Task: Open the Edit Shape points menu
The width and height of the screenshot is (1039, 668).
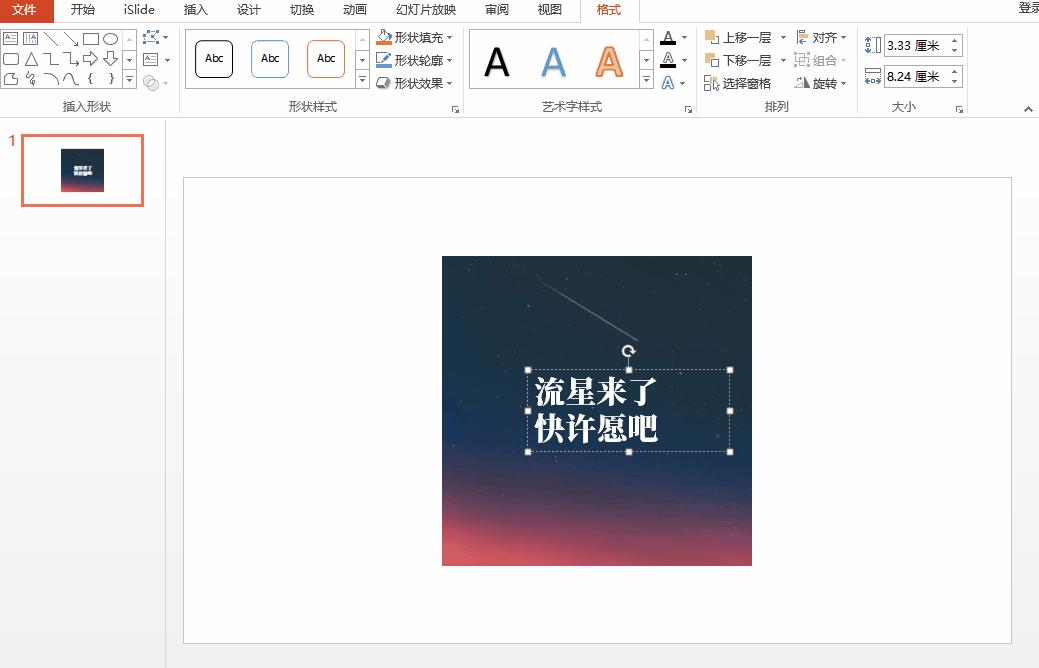Action: pyautogui.click(x=156, y=37)
